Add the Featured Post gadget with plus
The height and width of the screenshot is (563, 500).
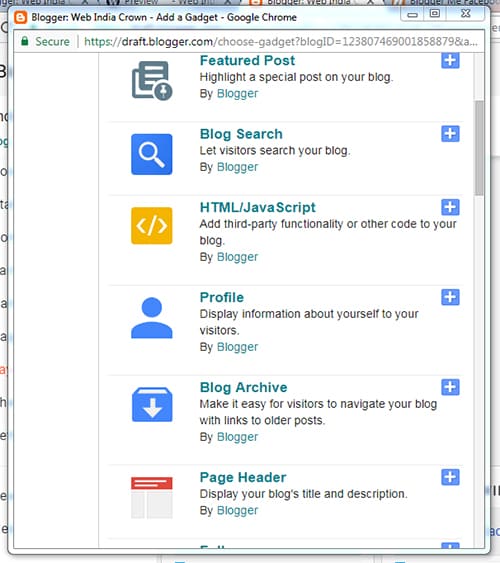(x=450, y=60)
